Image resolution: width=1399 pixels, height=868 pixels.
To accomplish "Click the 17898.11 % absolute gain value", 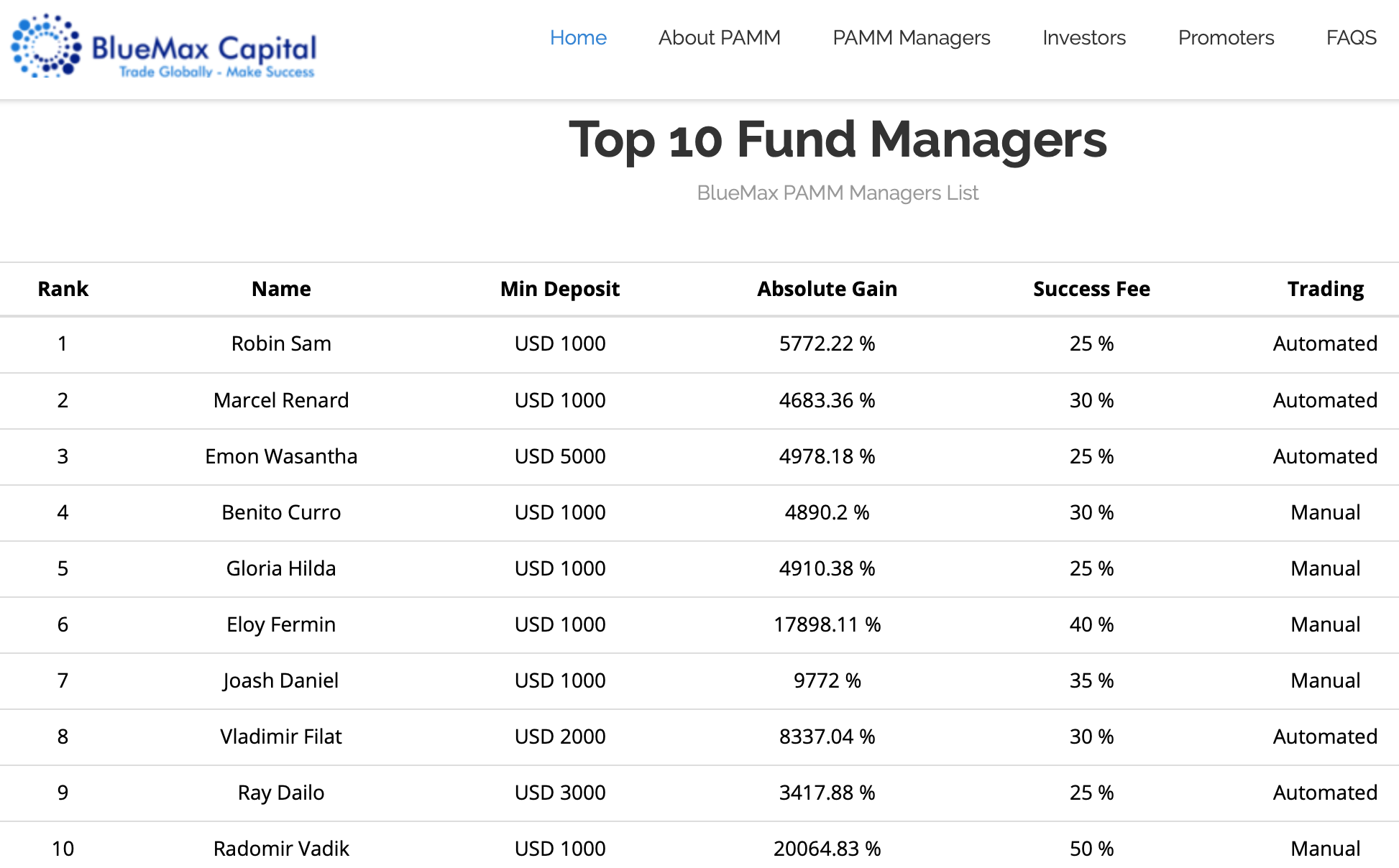I will click(827, 624).
